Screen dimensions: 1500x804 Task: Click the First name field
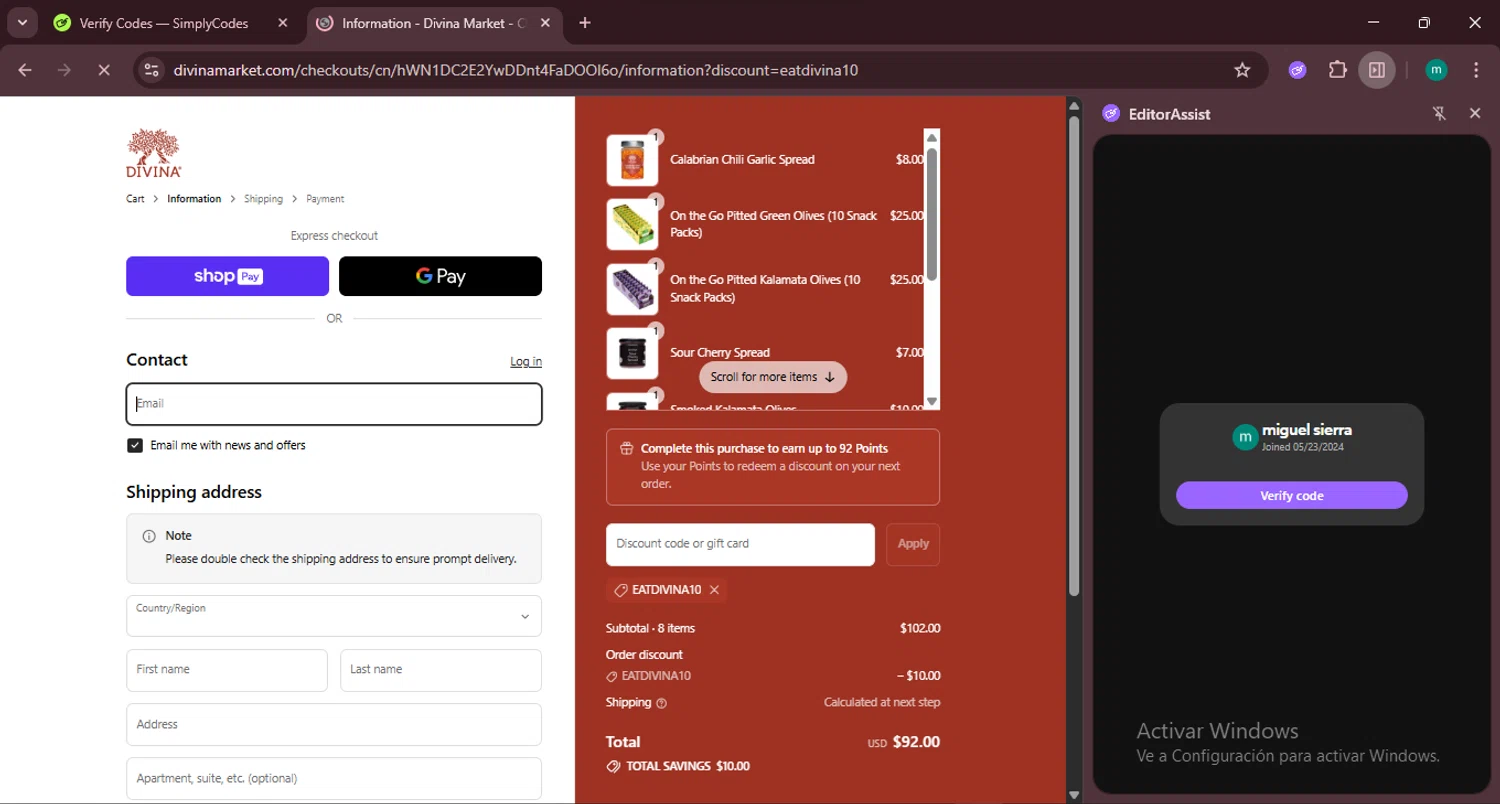tap(227, 670)
